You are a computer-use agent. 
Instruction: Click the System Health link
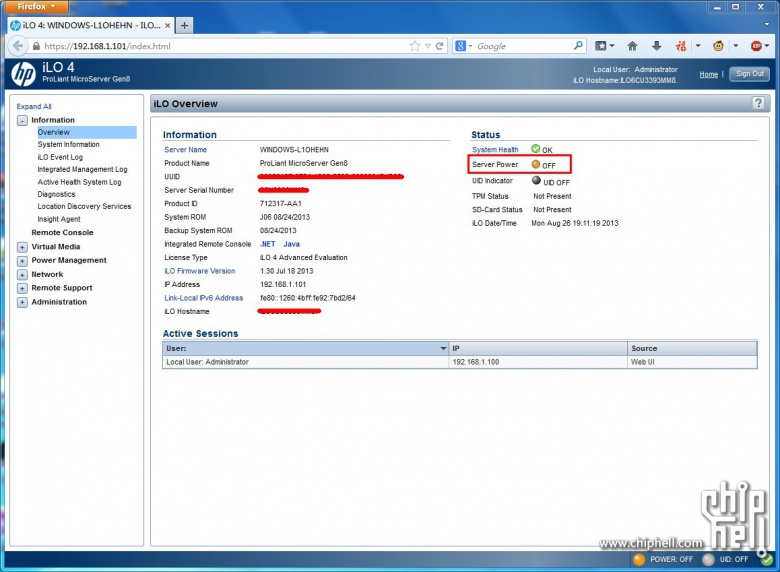tap(495, 150)
